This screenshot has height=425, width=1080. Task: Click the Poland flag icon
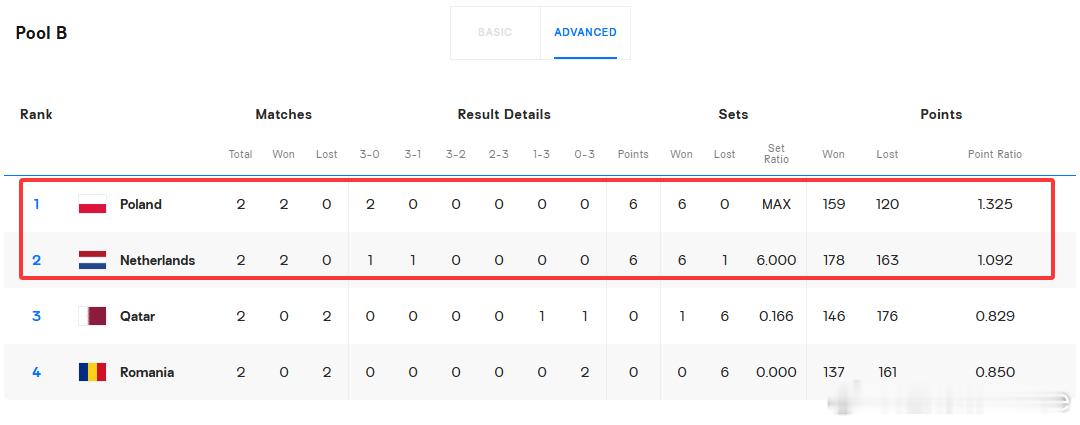(x=92, y=204)
